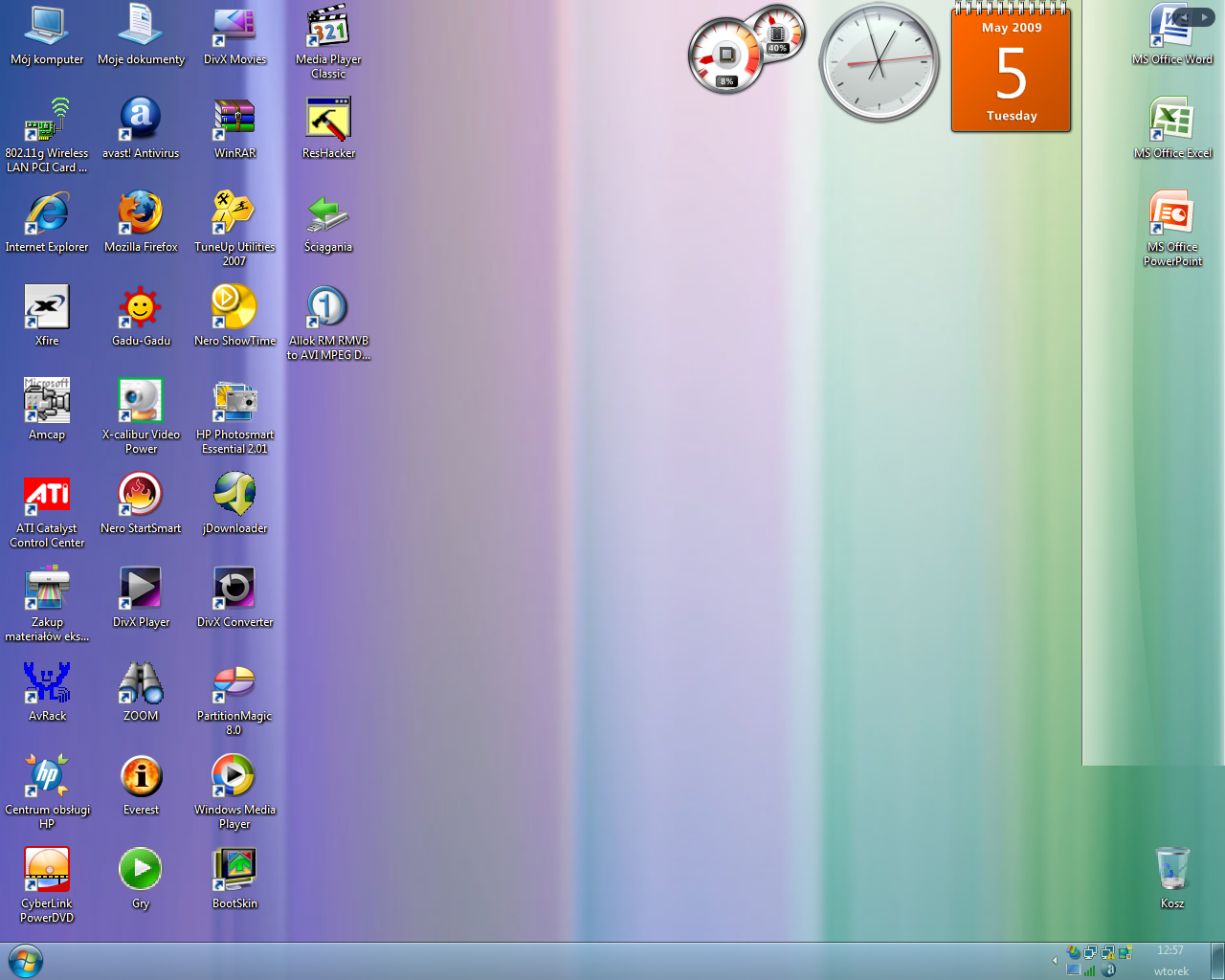Image resolution: width=1225 pixels, height=980 pixels.
Task: Click the CPU meter gadget dial
Action: (726, 57)
